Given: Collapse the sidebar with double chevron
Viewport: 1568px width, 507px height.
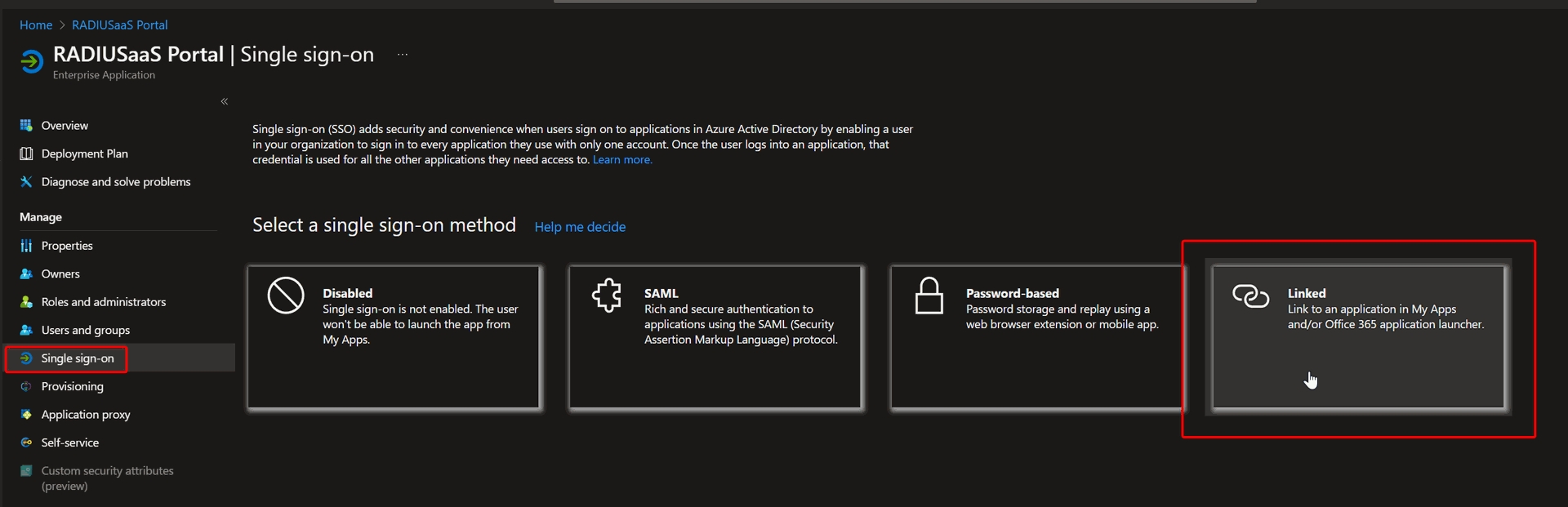Looking at the screenshot, I should tap(224, 101).
